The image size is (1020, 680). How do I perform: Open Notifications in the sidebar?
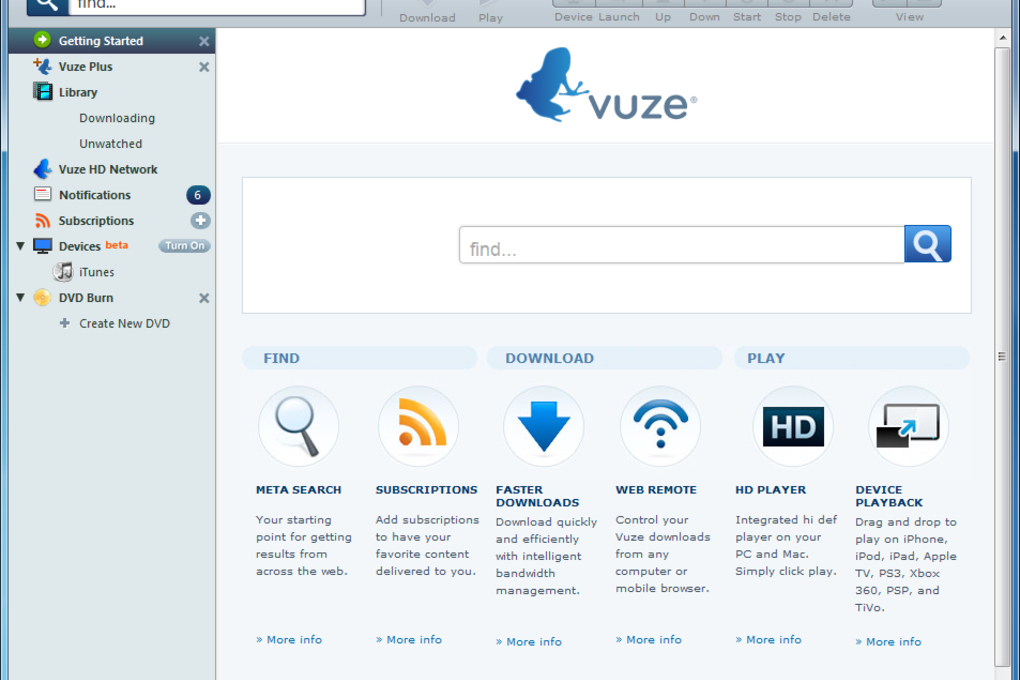[94, 195]
